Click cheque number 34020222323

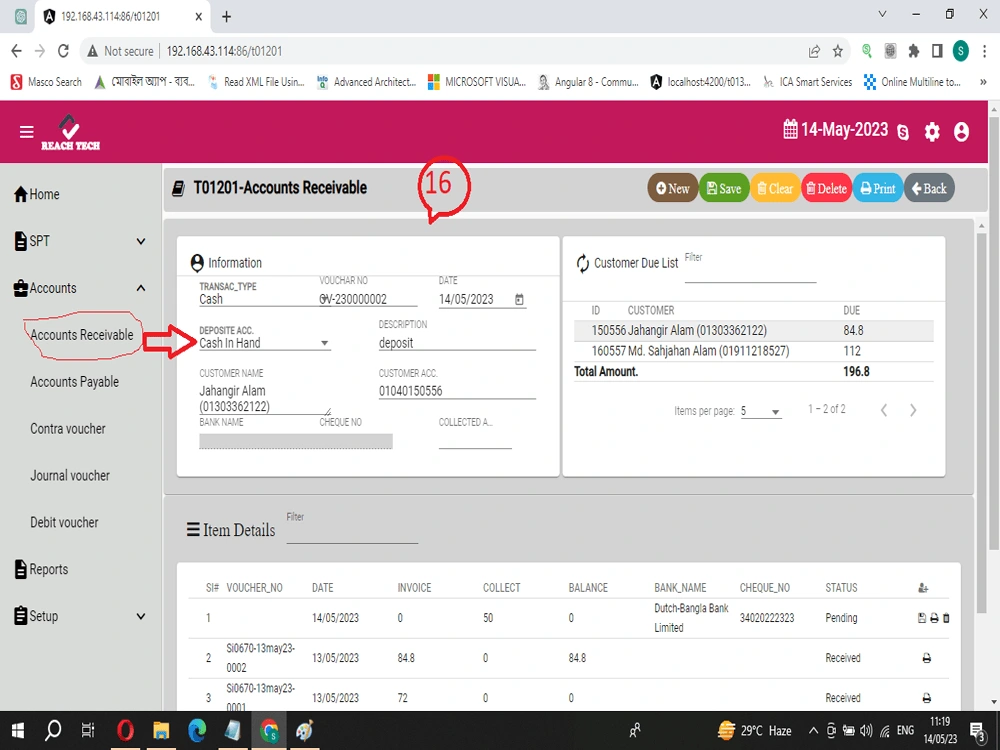[x=767, y=618]
